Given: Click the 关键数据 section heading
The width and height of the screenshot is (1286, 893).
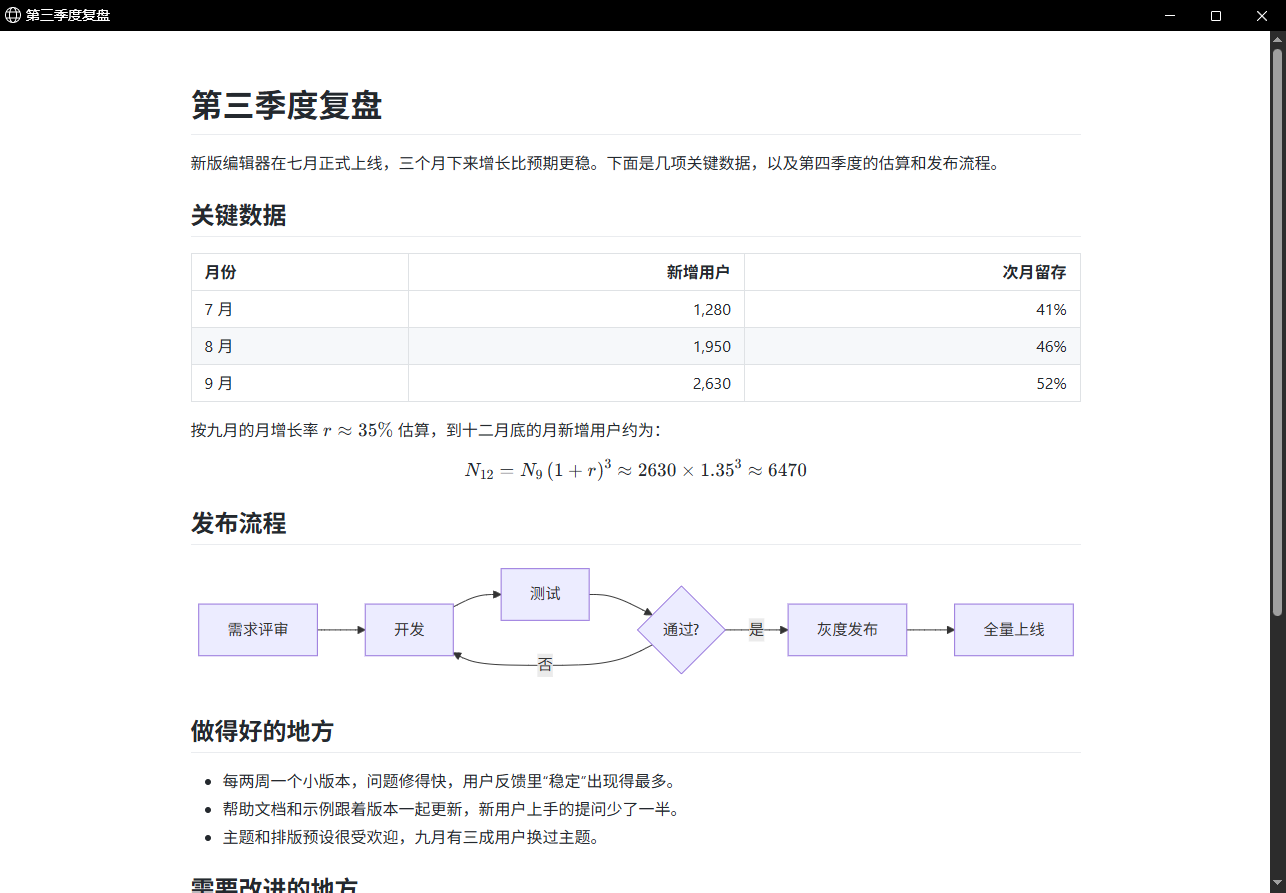Looking at the screenshot, I should point(238,215).
